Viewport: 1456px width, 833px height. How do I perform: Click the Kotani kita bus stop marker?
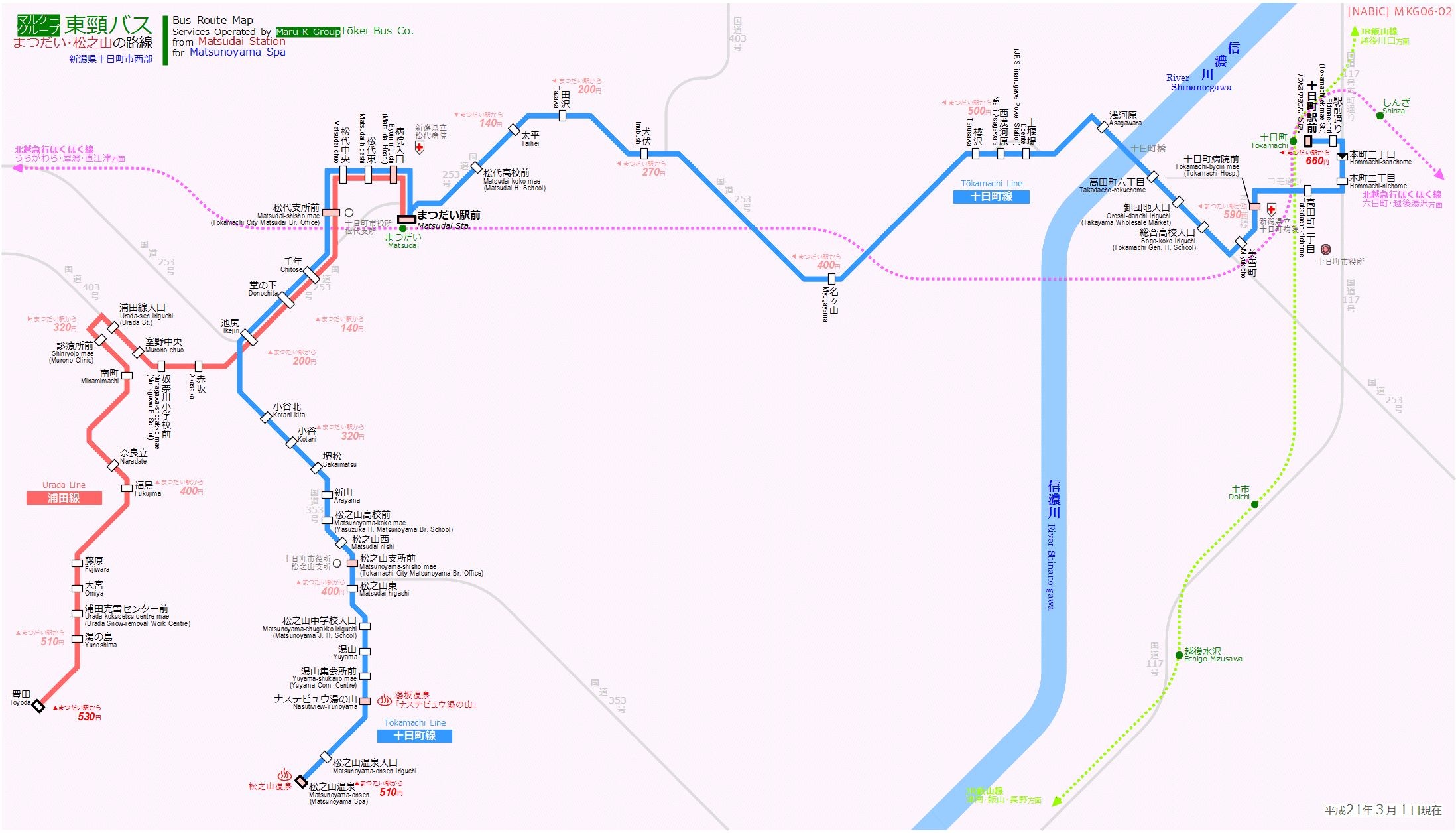[x=266, y=417]
